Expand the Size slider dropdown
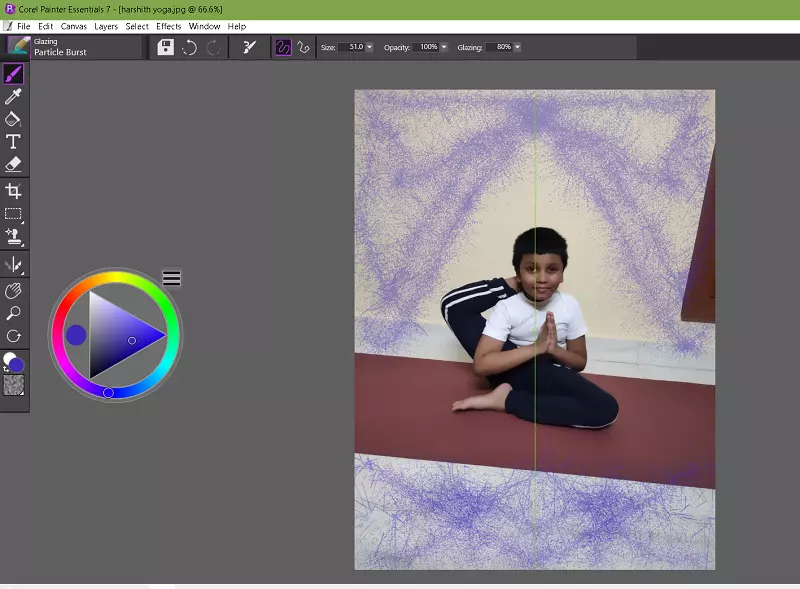 (370, 47)
